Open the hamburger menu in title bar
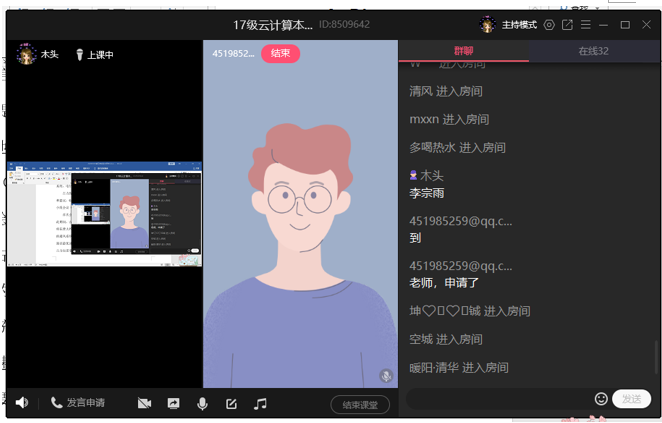The height and width of the screenshot is (423, 662). click(586, 25)
